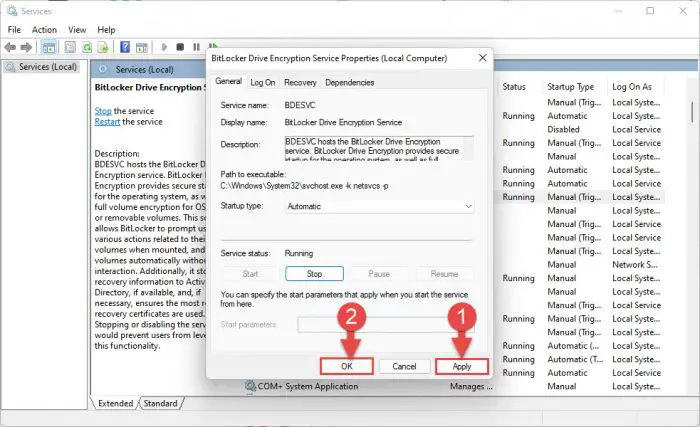Viewport: 700px width, 427px height.
Task: Click the Start Service play icon in the toolbar
Action: click(x=164, y=47)
